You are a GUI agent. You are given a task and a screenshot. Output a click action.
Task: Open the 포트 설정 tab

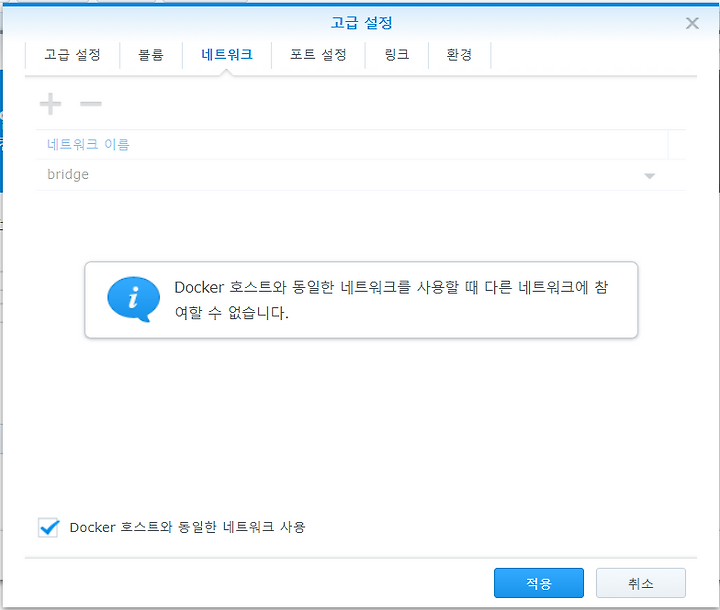coord(318,55)
